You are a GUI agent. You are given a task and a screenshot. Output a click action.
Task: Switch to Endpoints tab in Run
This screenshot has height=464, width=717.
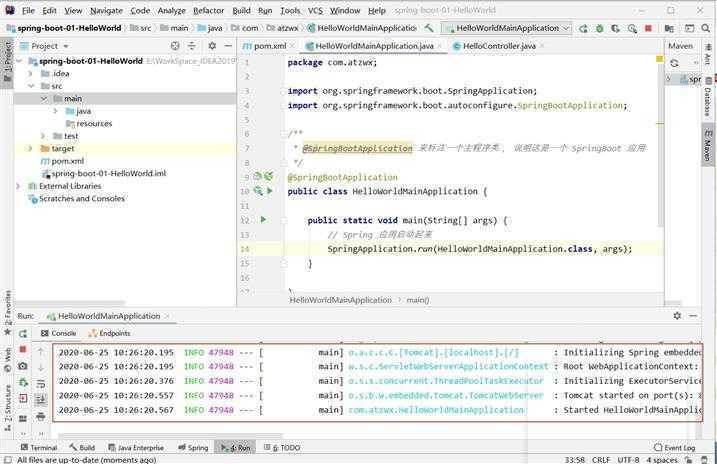click(x=109, y=333)
